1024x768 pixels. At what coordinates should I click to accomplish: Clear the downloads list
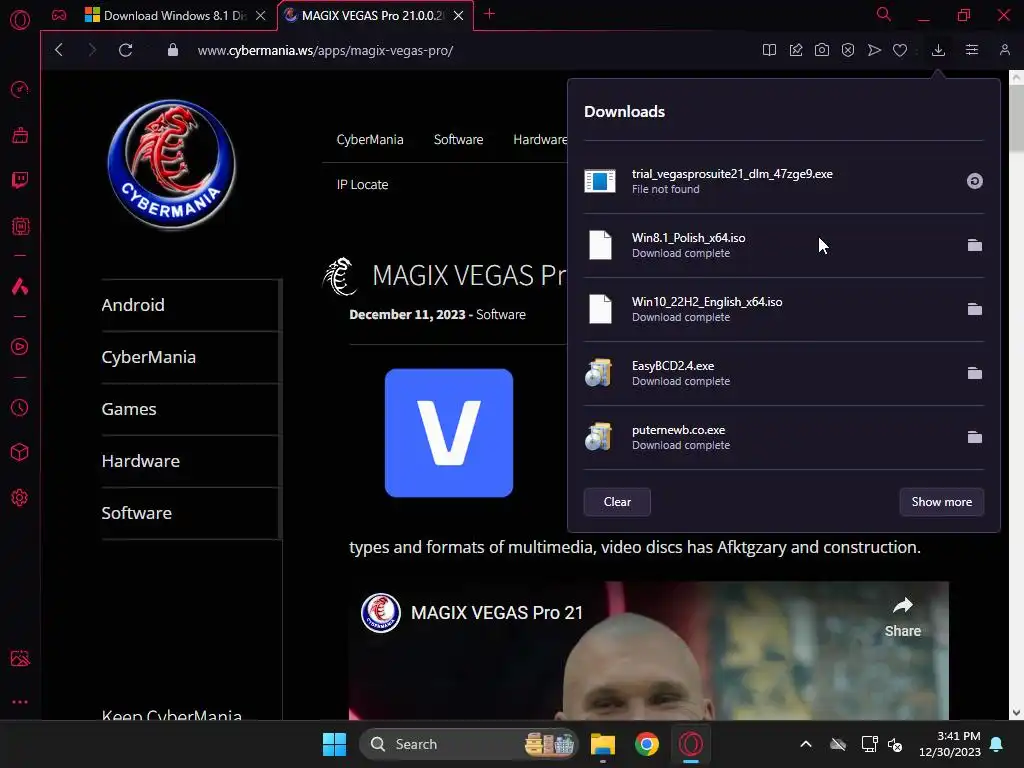[617, 502]
